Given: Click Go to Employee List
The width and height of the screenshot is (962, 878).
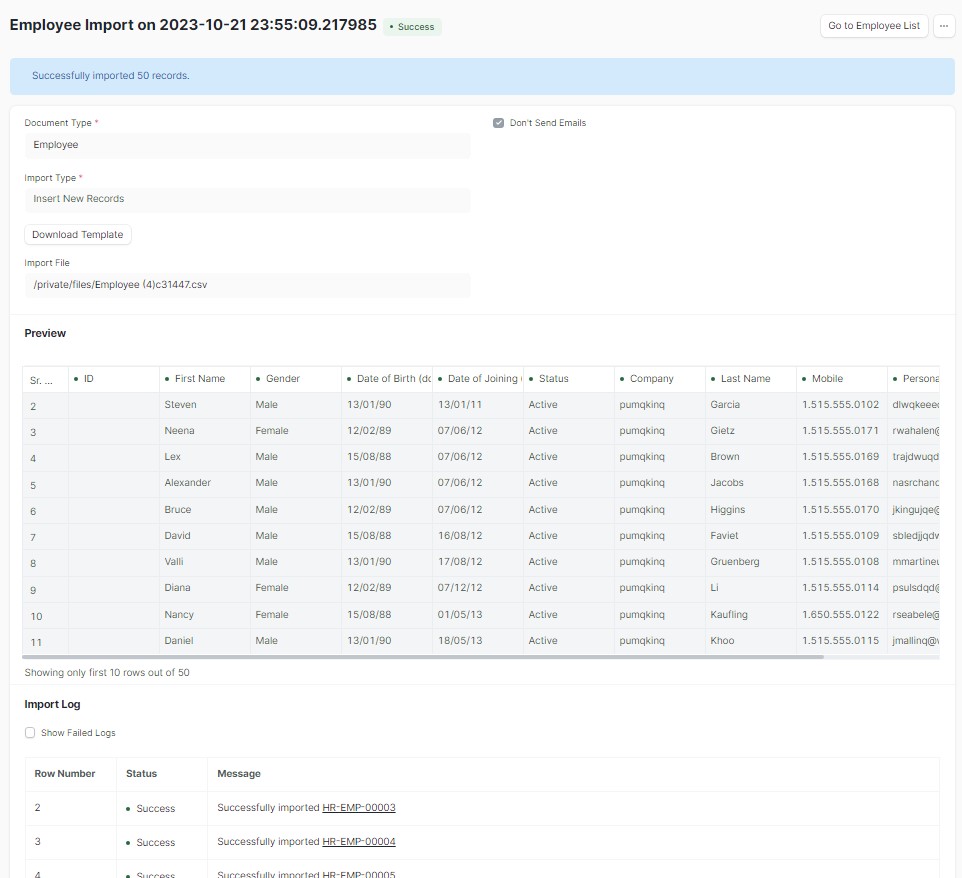Looking at the screenshot, I should 873,26.
